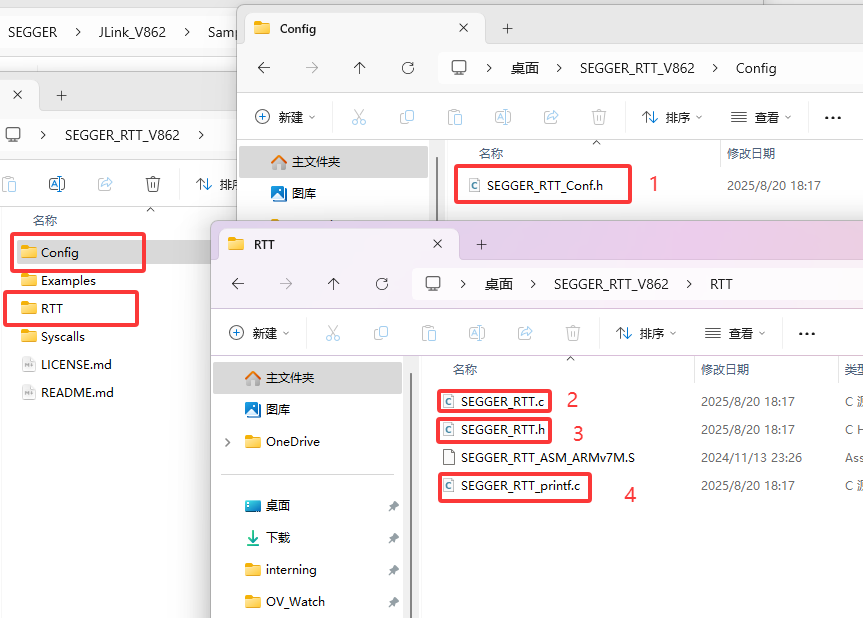Image resolution: width=863 pixels, height=618 pixels.
Task: Click the pin icon next to 下载 in sidebar
Action: (x=393, y=538)
